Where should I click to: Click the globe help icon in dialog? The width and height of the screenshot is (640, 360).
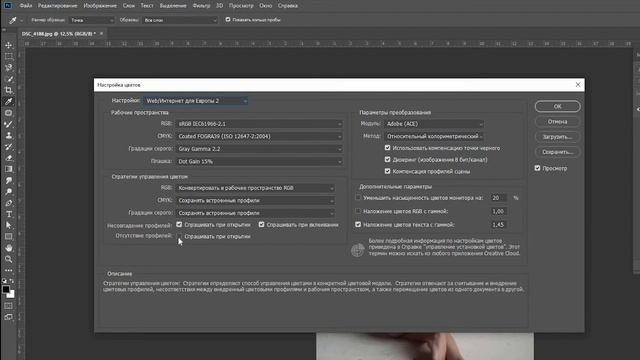click(358, 250)
